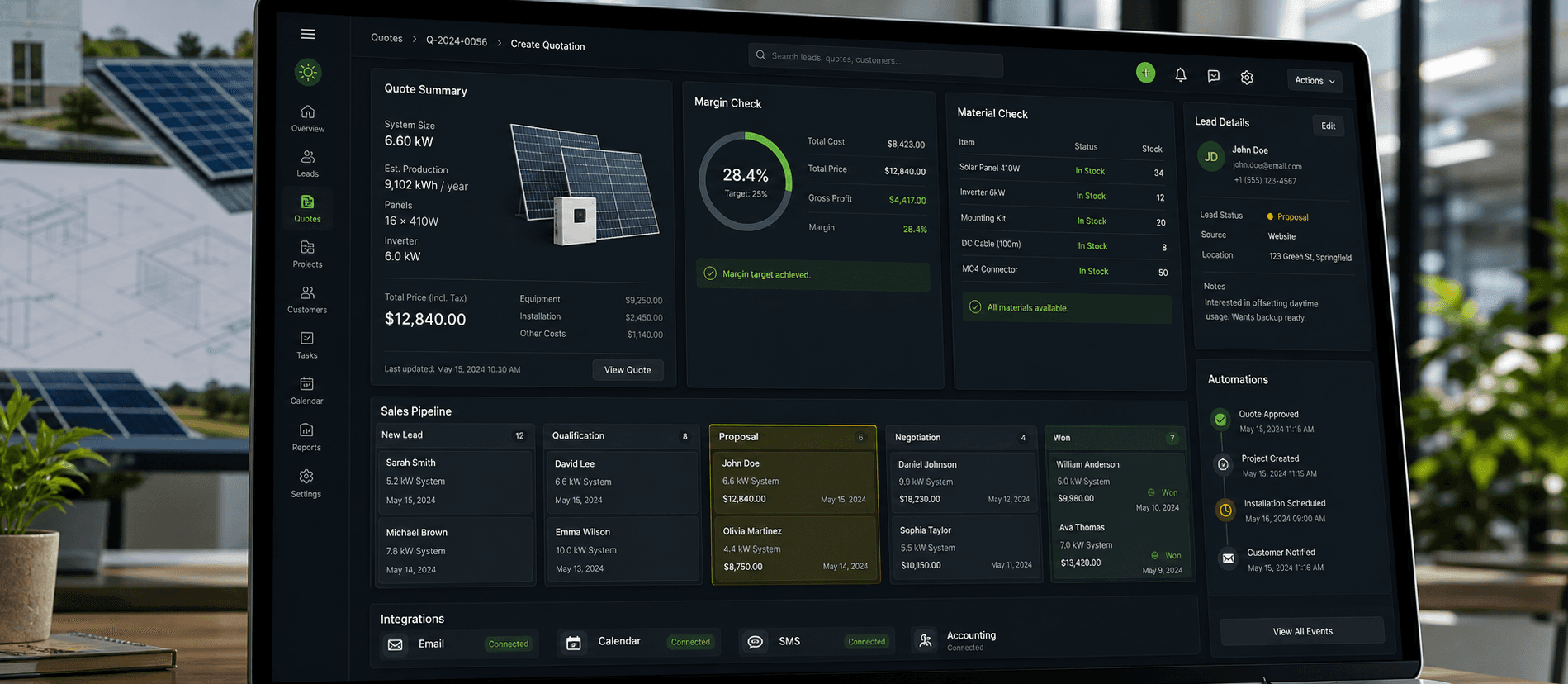Select the Negotiation pipeline column header
This screenshot has width=1568, height=684.
(961, 438)
